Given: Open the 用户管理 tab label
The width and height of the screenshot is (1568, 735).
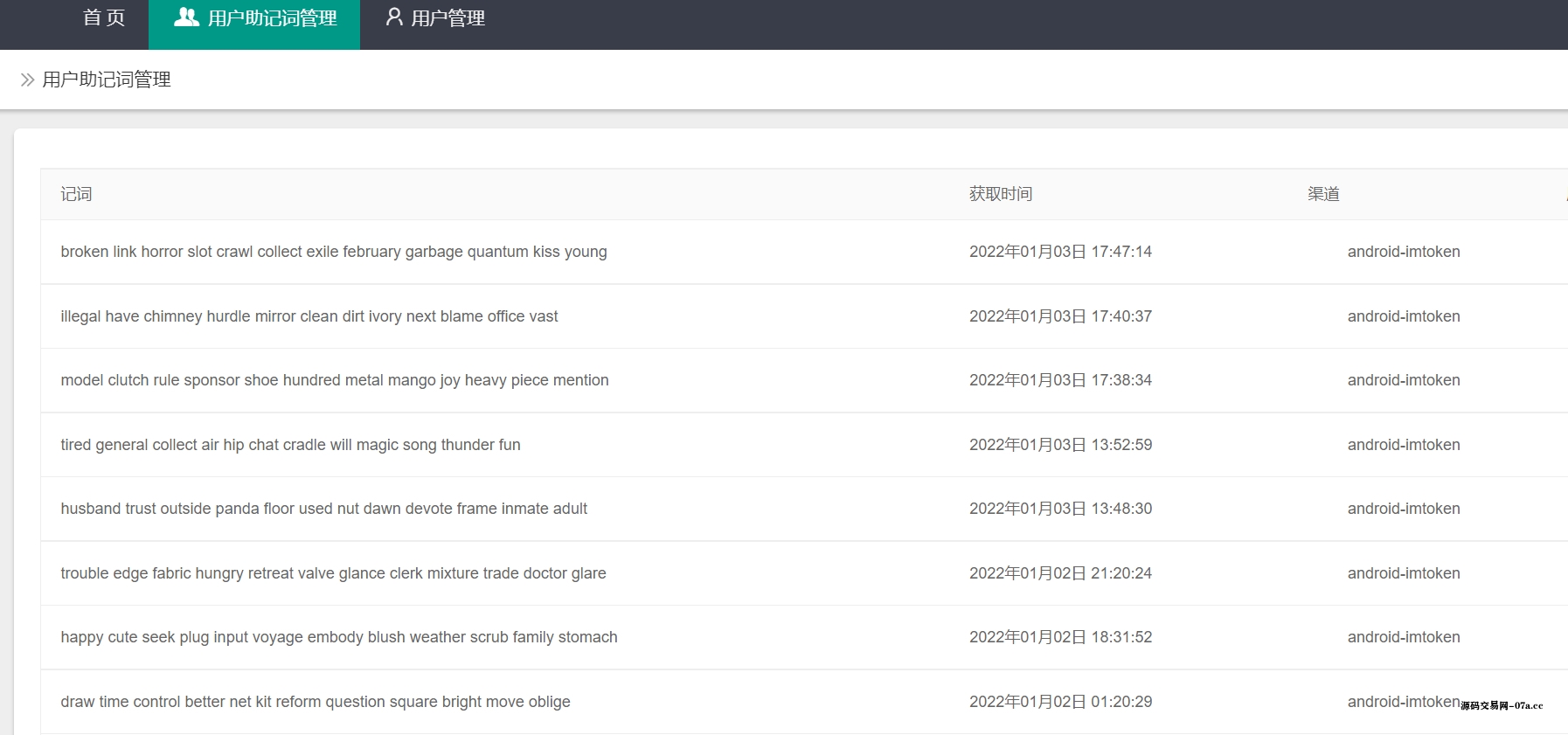Looking at the screenshot, I should (x=448, y=18).
